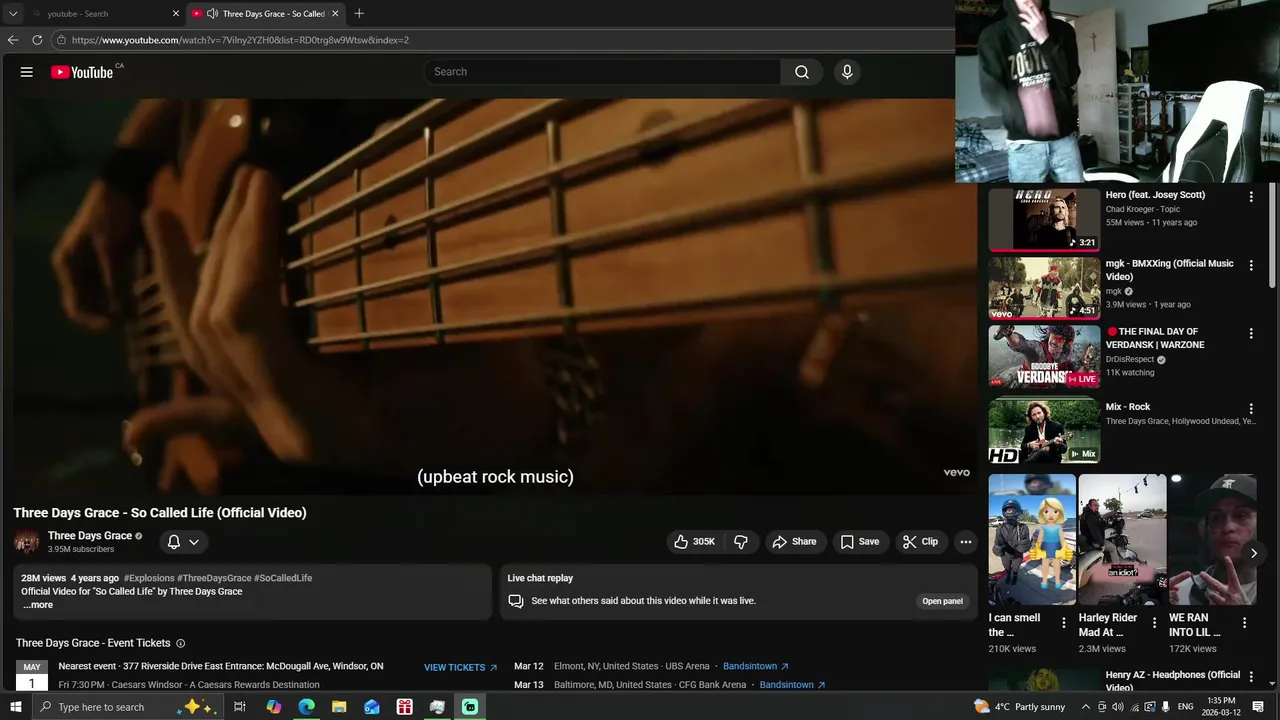Open options menu for Mix - Rock

click(x=1251, y=409)
